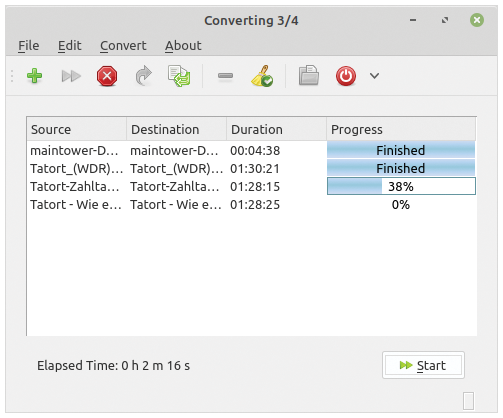Click the red power shutdown icon
This screenshot has width=503, height=418.
(346, 76)
